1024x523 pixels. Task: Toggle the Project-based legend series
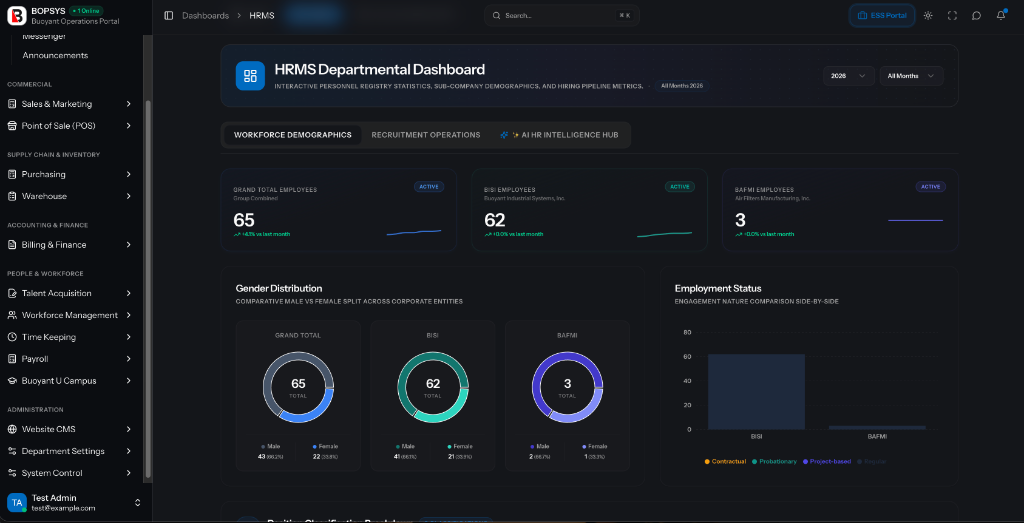tap(827, 462)
